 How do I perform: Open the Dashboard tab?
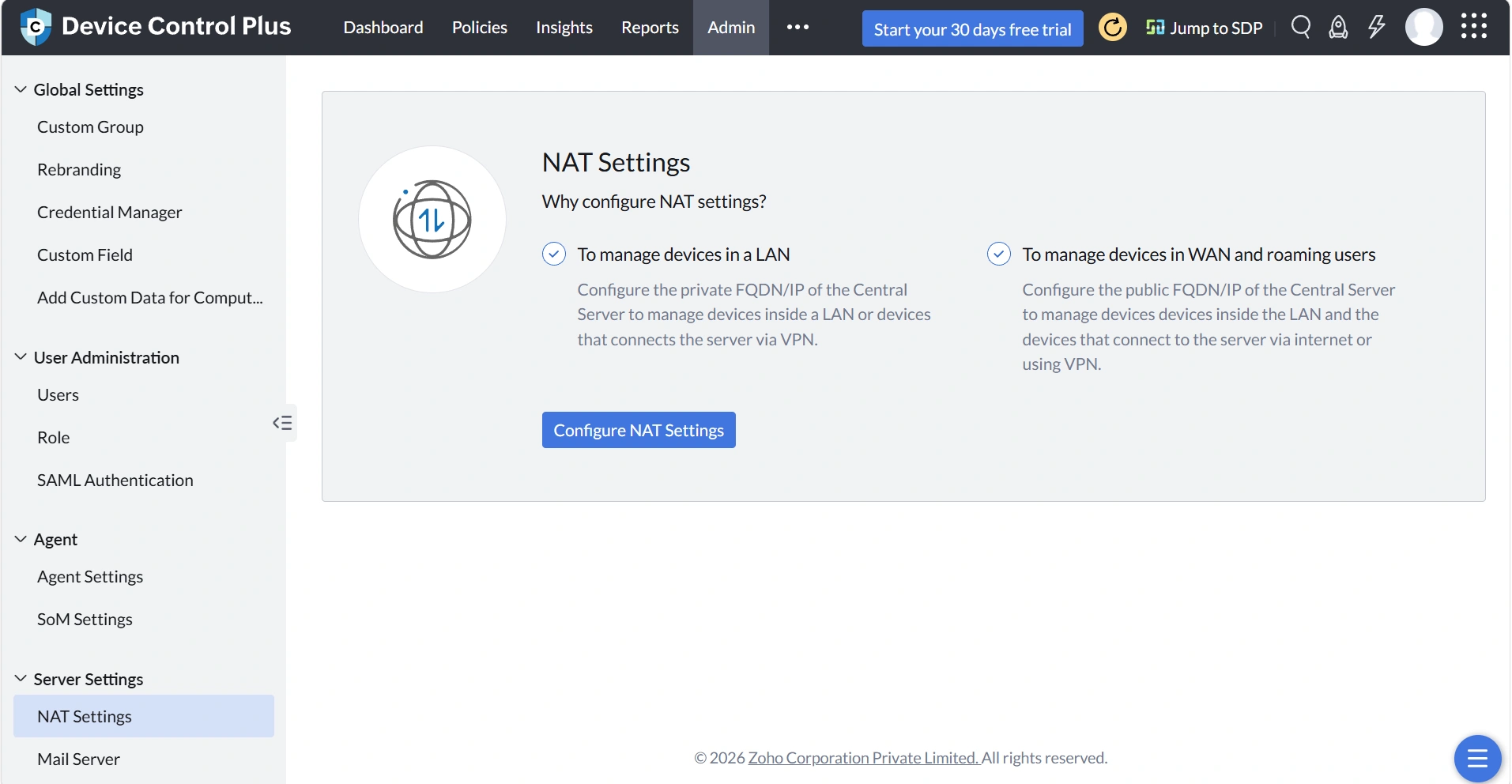pos(383,28)
